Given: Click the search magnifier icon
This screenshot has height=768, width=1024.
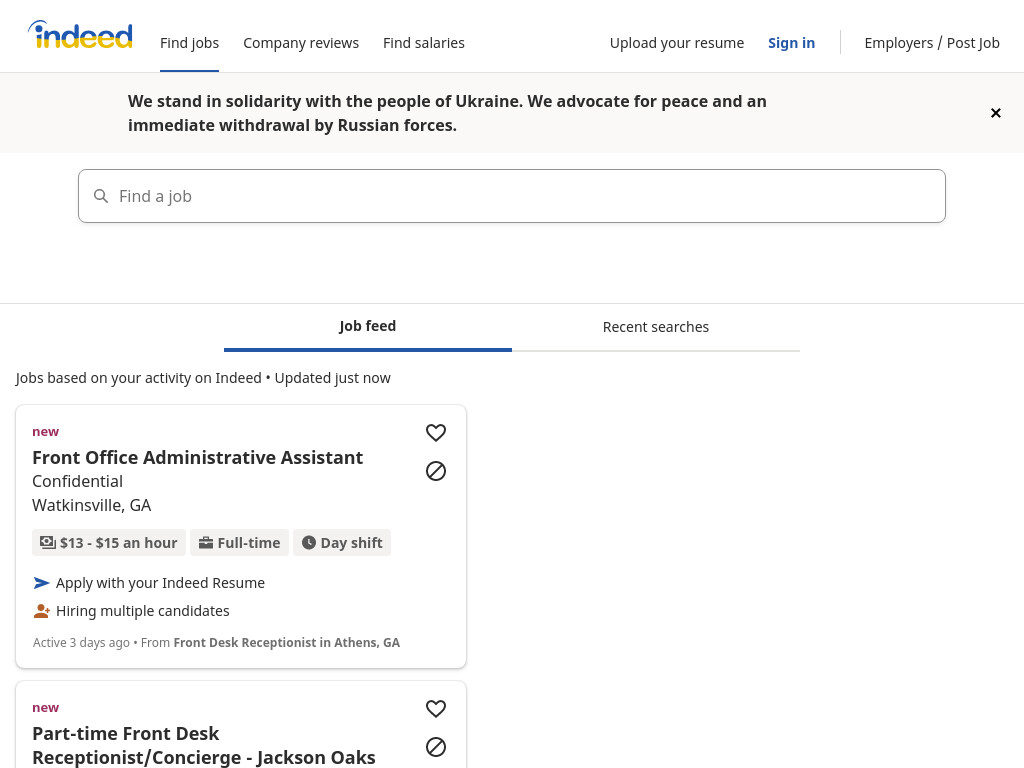Looking at the screenshot, I should pos(101,196).
